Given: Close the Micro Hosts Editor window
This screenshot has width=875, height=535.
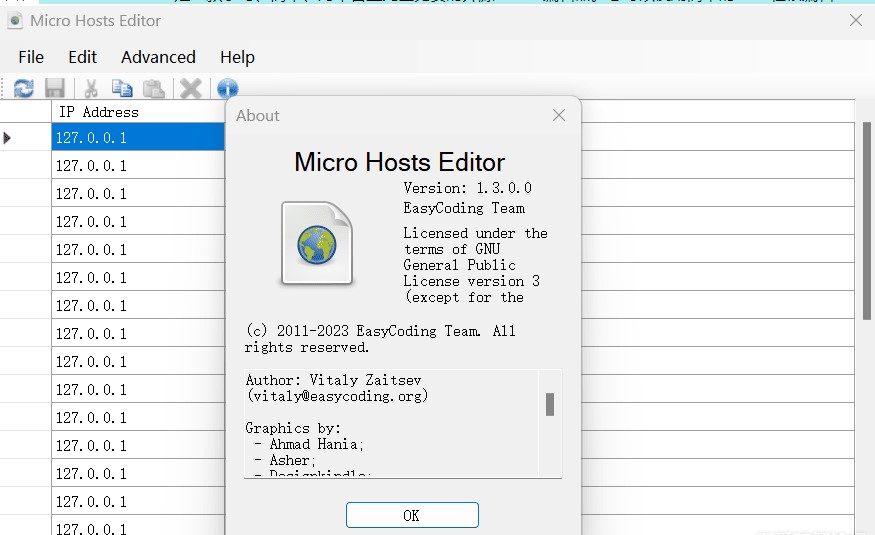Looking at the screenshot, I should 855,21.
